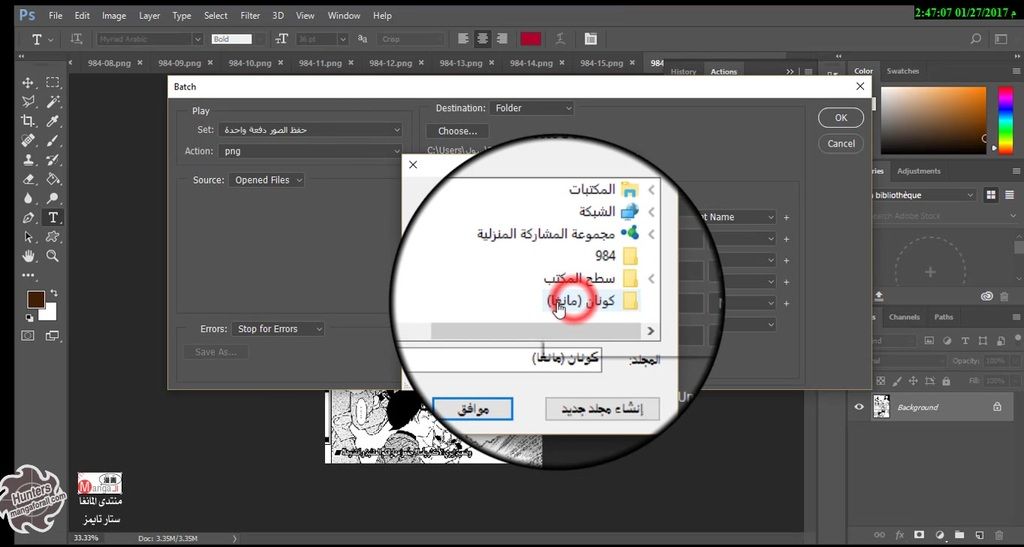Toggle center text alignment
The height and width of the screenshot is (547, 1024).
tap(482, 39)
